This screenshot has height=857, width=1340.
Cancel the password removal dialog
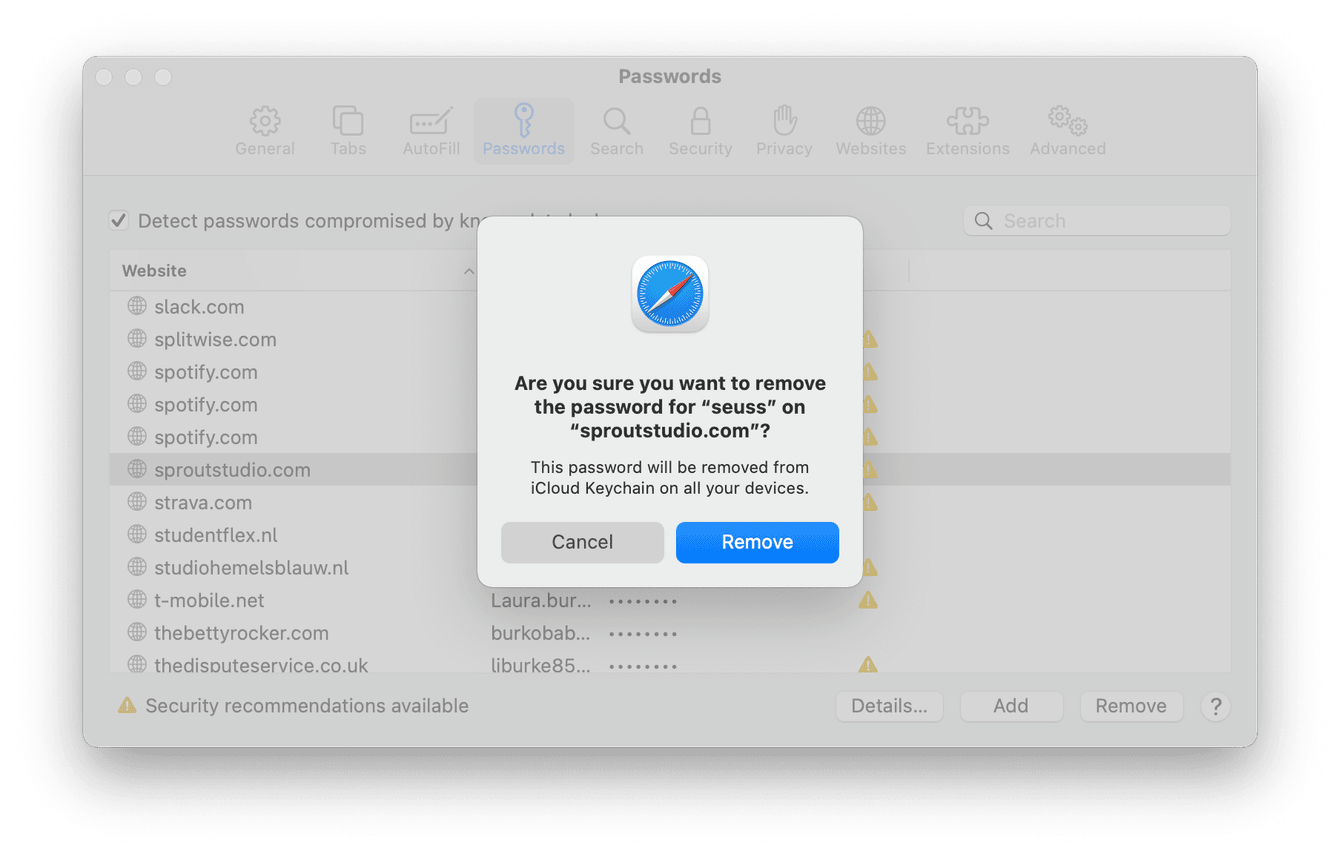tap(582, 542)
